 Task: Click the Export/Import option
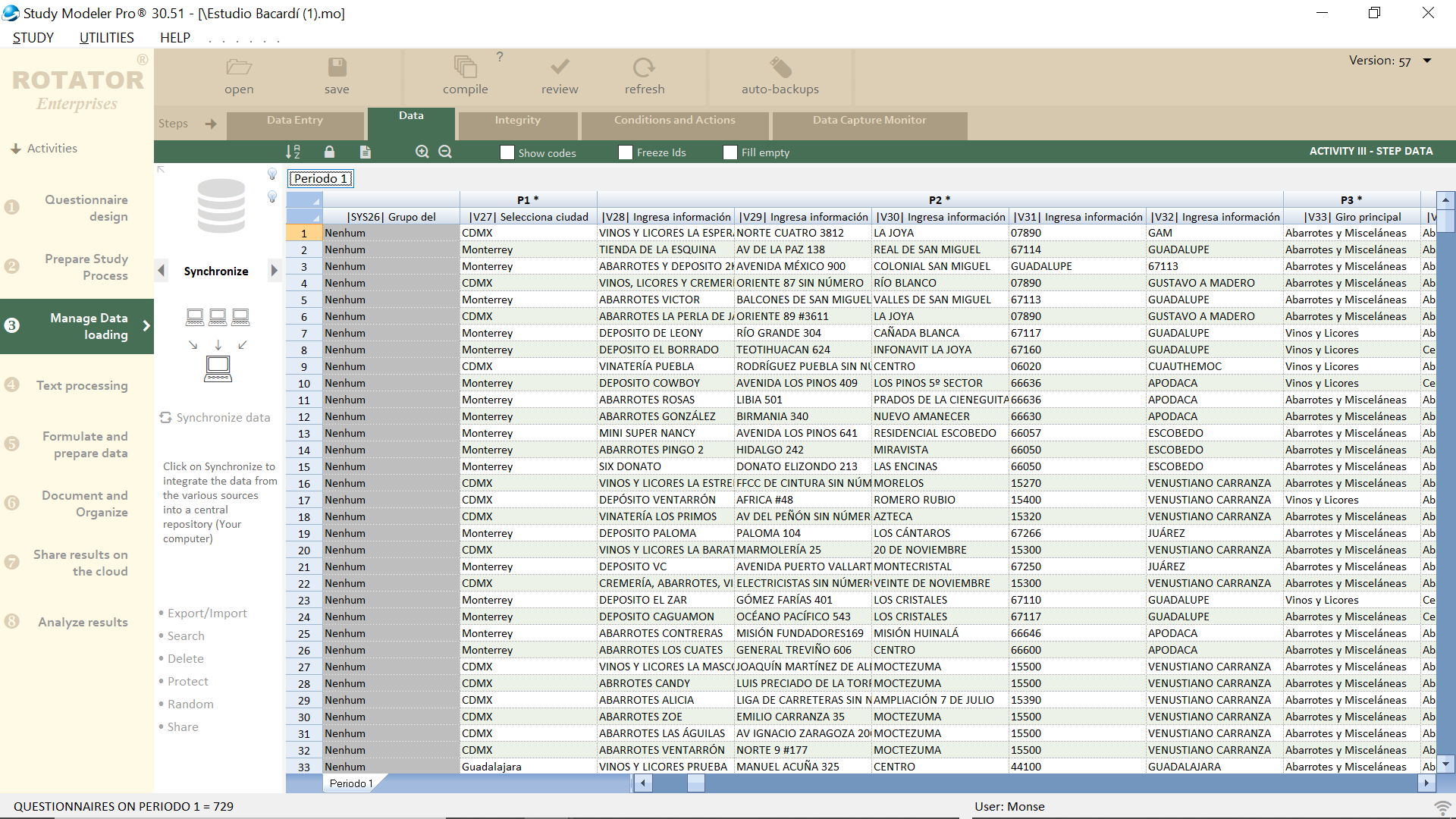(207, 613)
